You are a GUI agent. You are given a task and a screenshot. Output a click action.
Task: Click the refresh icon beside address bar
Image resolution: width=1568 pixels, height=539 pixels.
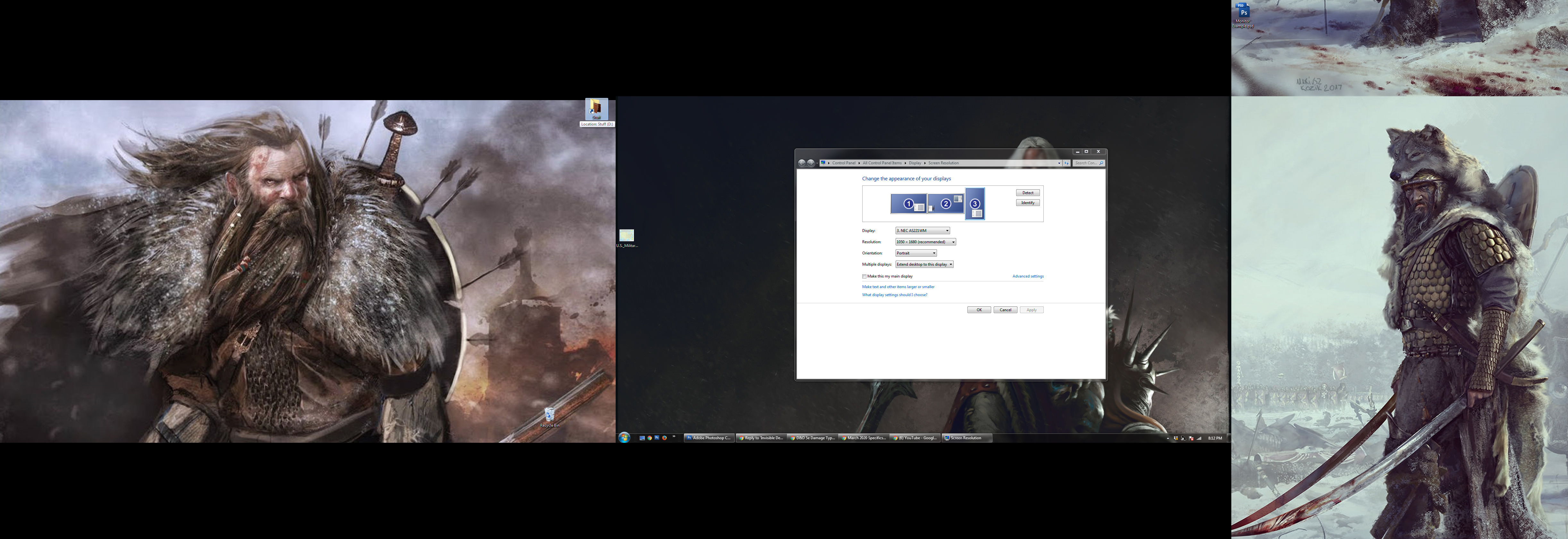coord(1066,163)
